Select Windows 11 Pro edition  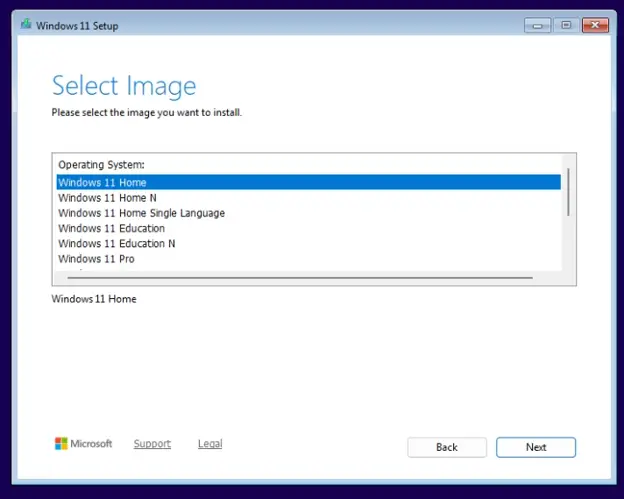[308, 259]
